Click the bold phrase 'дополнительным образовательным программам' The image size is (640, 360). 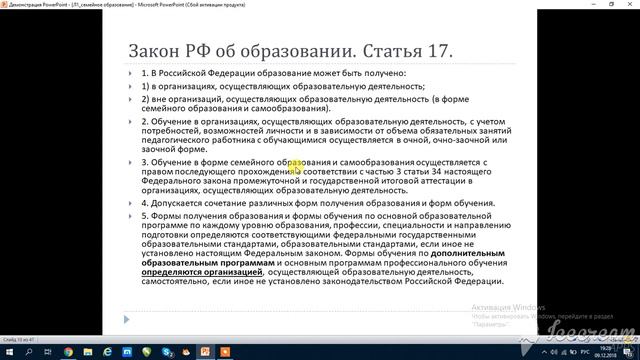click(x=323, y=258)
